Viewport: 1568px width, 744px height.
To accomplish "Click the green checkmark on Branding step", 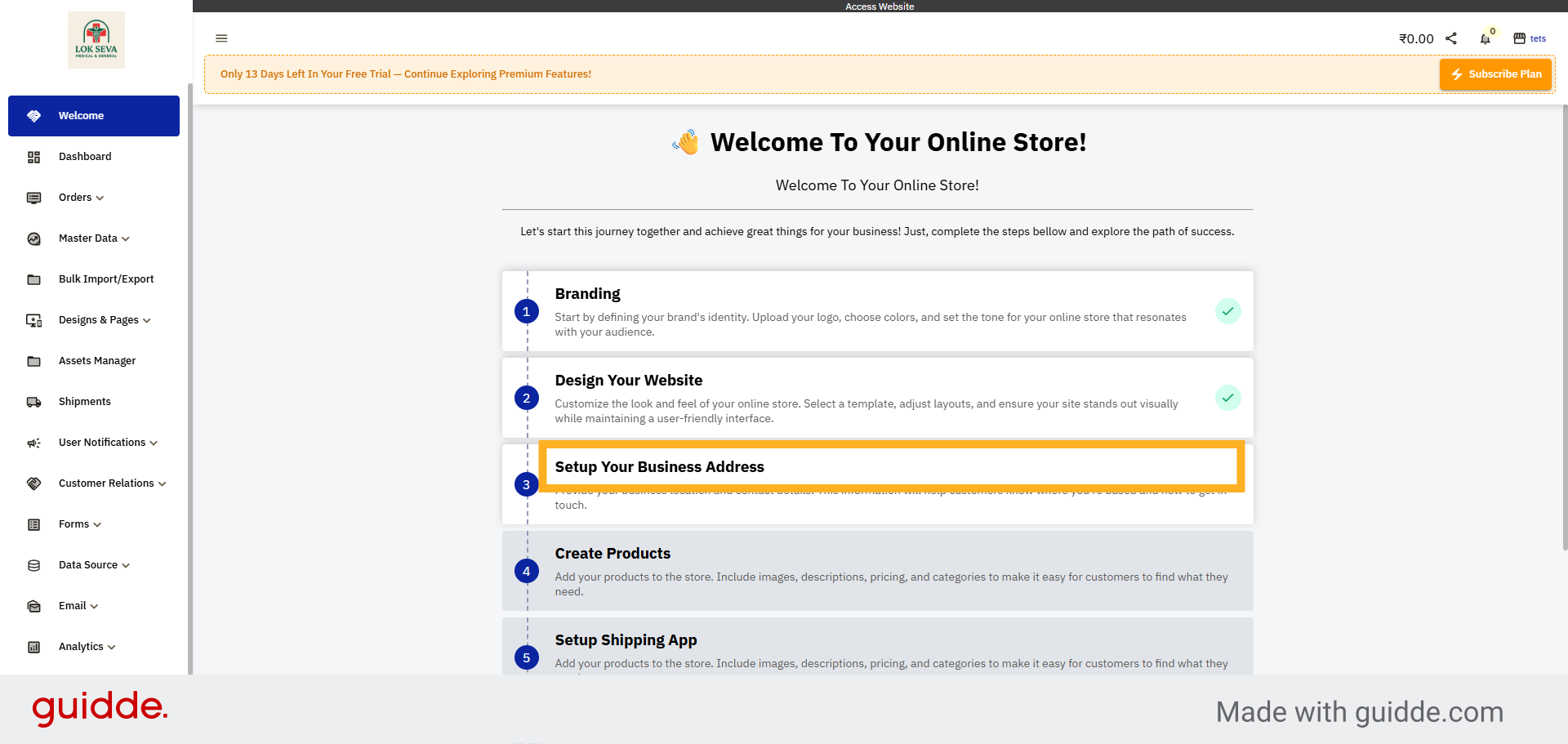I will coord(1228,311).
